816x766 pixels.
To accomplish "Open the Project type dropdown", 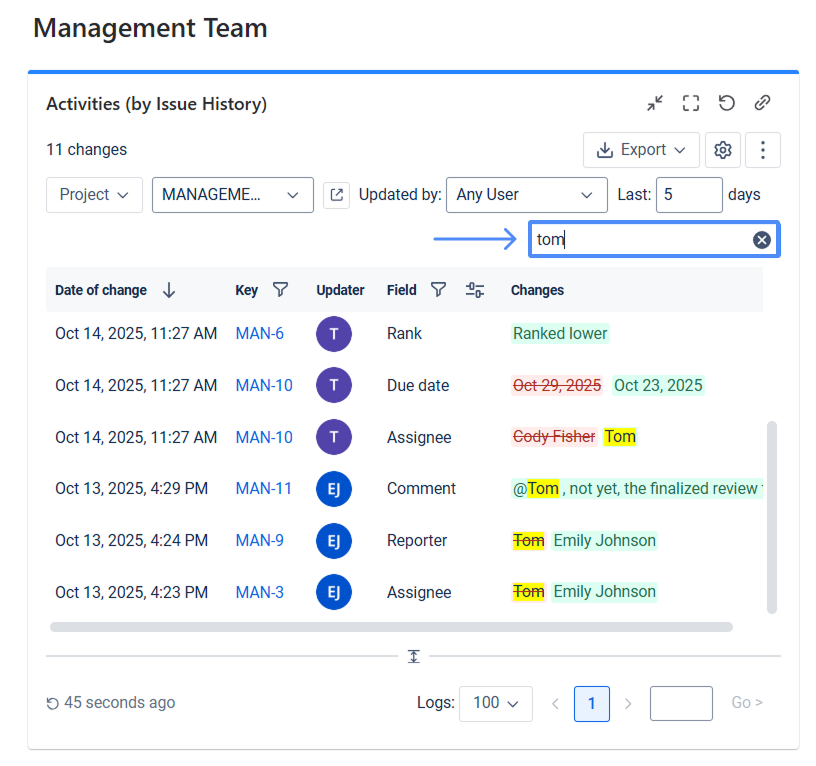I will click(94, 195).
